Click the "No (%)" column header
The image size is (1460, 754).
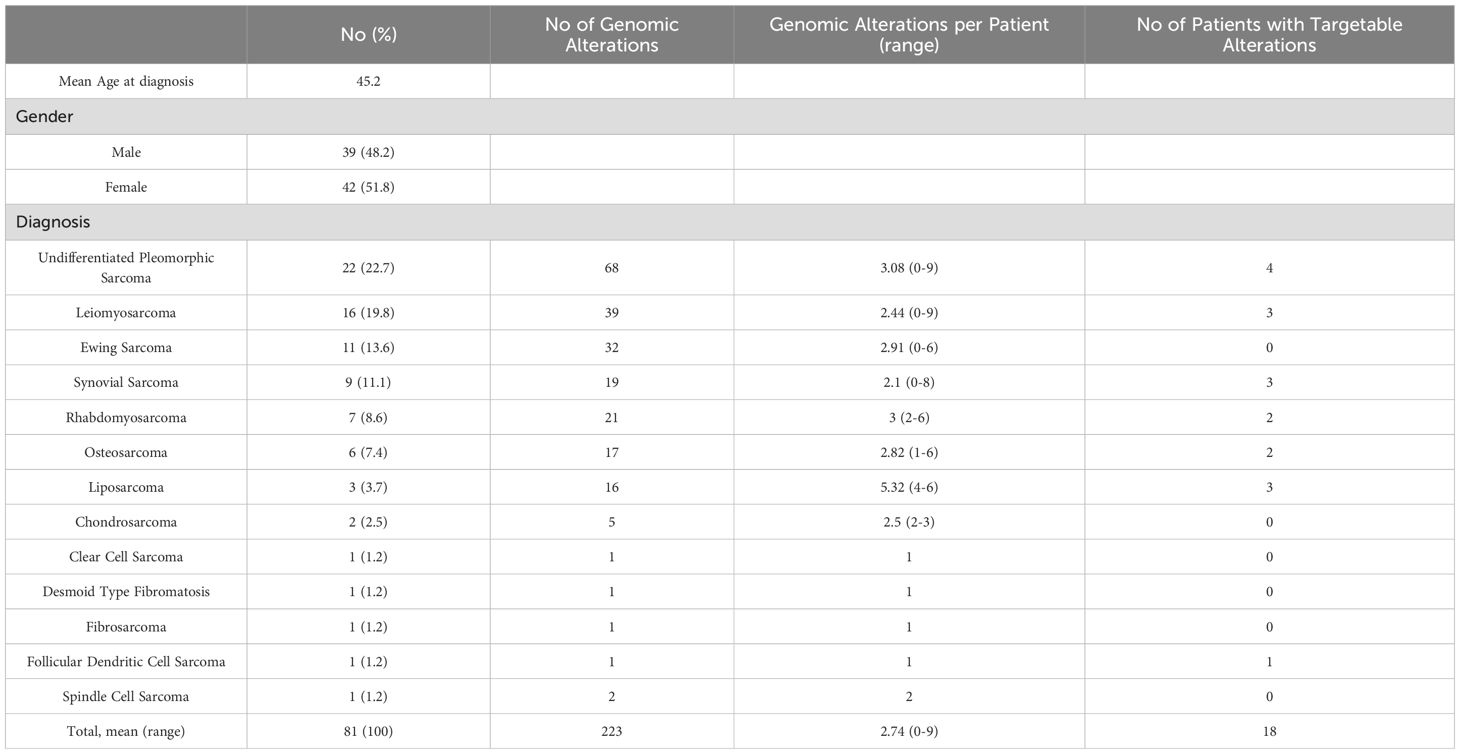point(368,34)
